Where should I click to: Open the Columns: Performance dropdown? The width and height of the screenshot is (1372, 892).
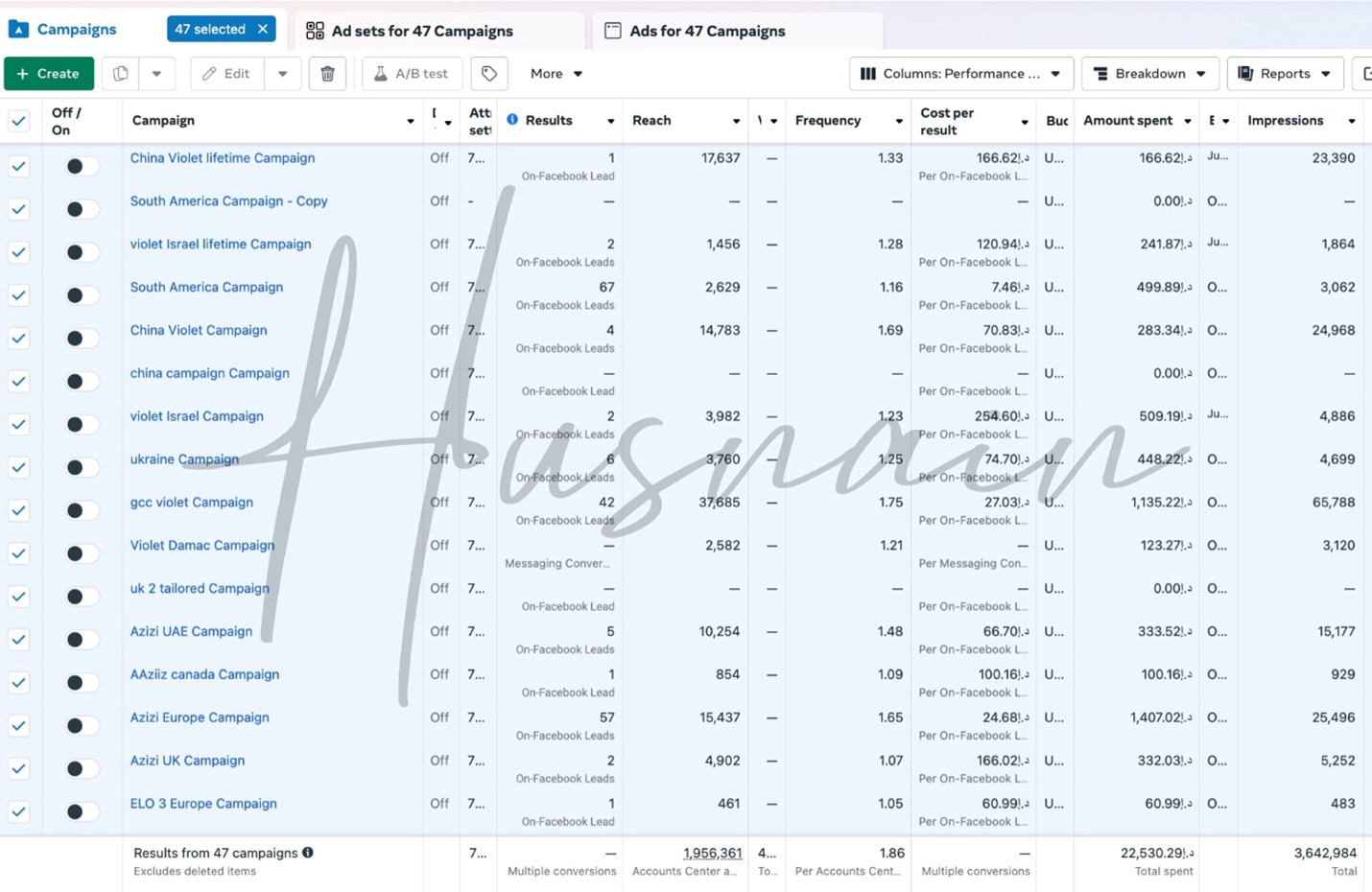960,74
